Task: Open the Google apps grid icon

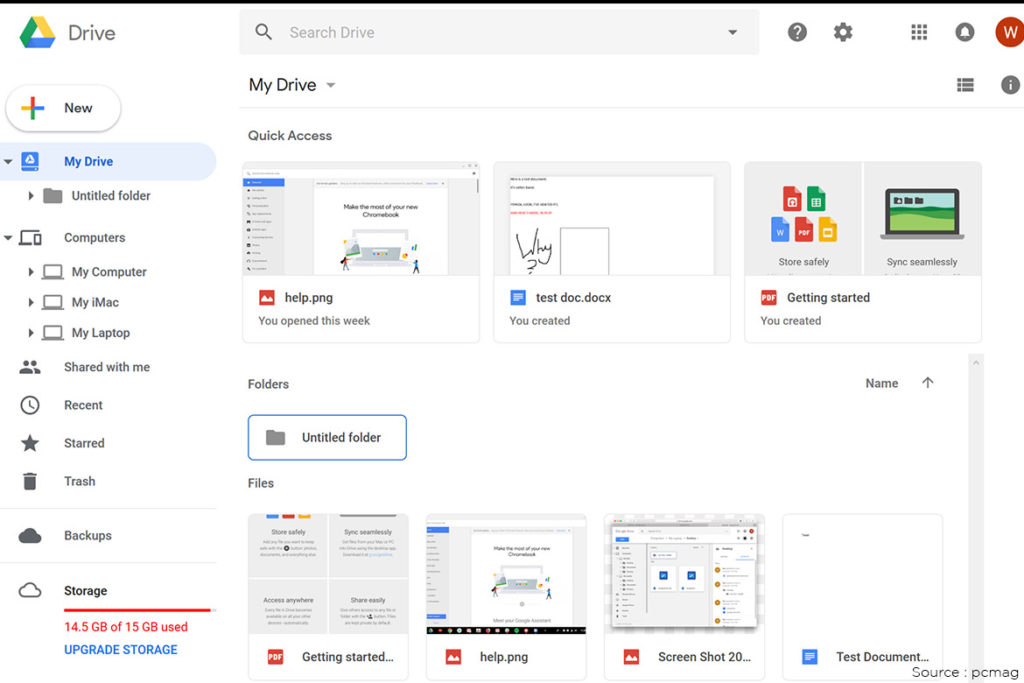Action: (x=919, y=32)
